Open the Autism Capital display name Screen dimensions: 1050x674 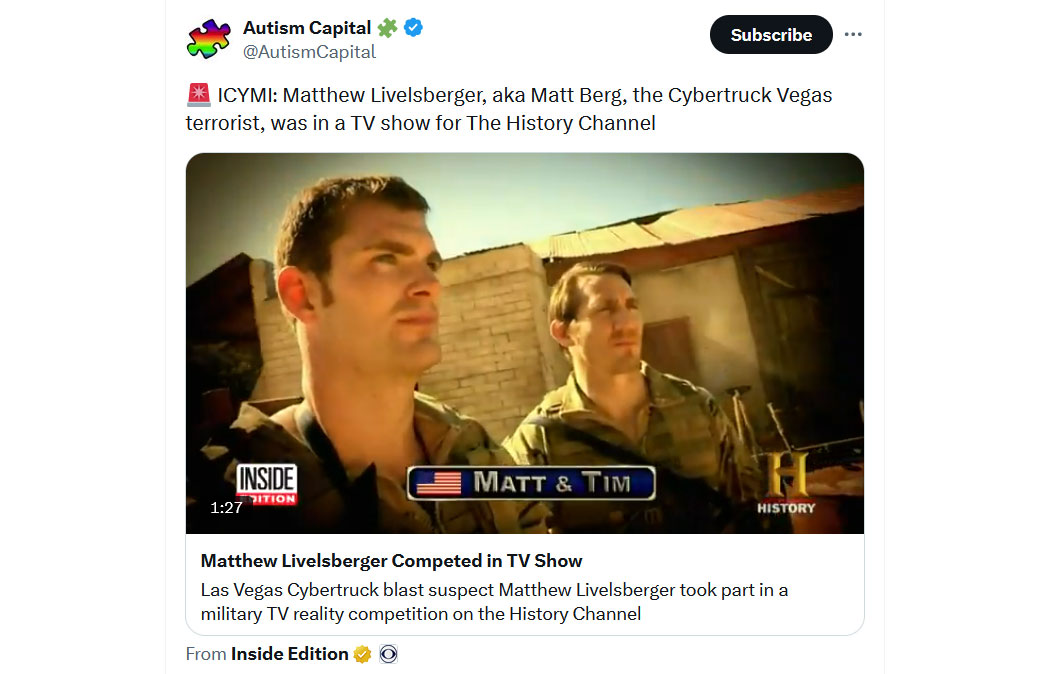[307, 28]
